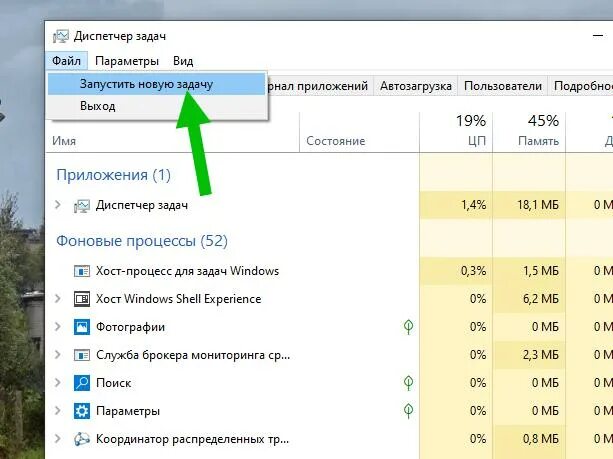This screenshot has width=613, height=459.
Task: Sort by the Память column header
Action: point(529,132)
